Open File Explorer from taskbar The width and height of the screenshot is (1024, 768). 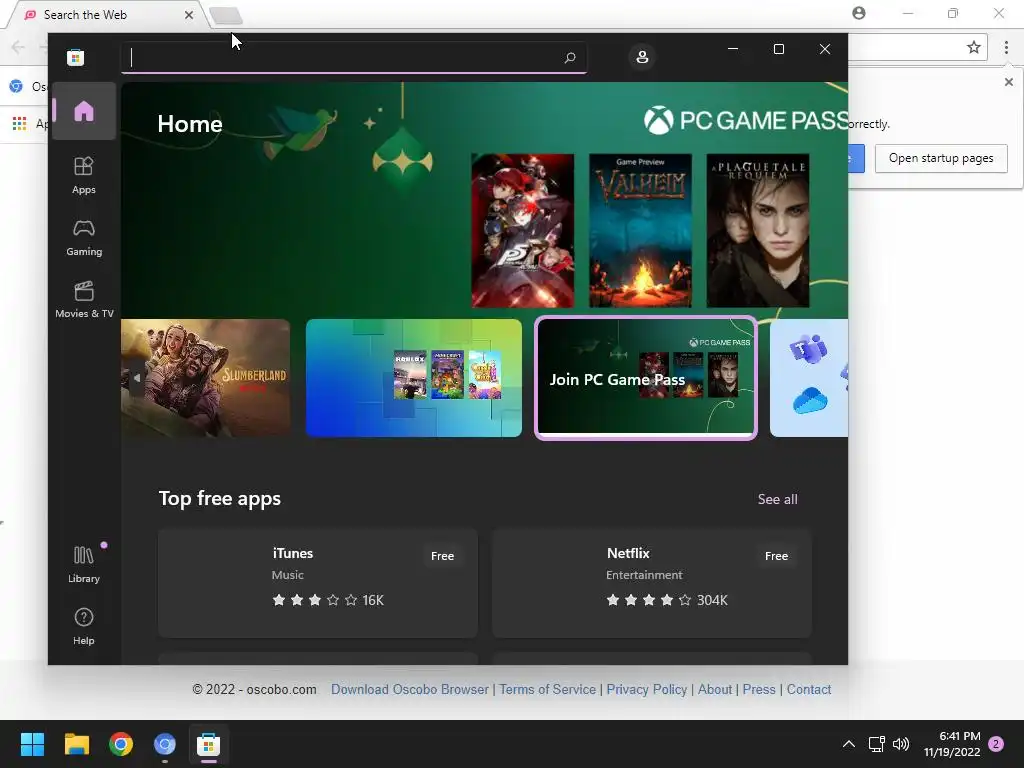click(x=76, y=744)
